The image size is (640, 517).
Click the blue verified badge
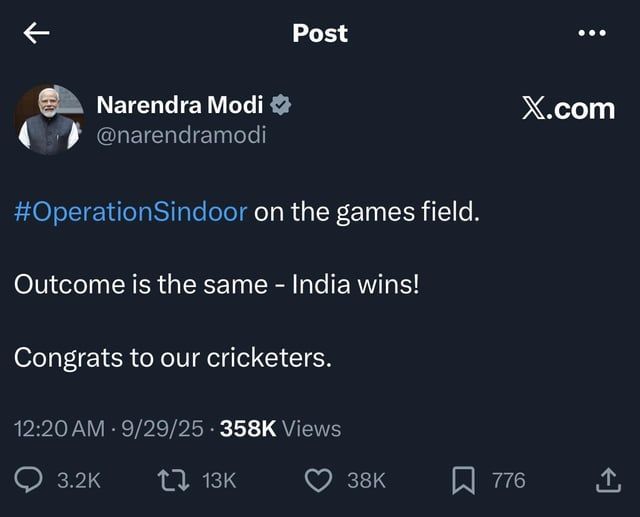282,104
